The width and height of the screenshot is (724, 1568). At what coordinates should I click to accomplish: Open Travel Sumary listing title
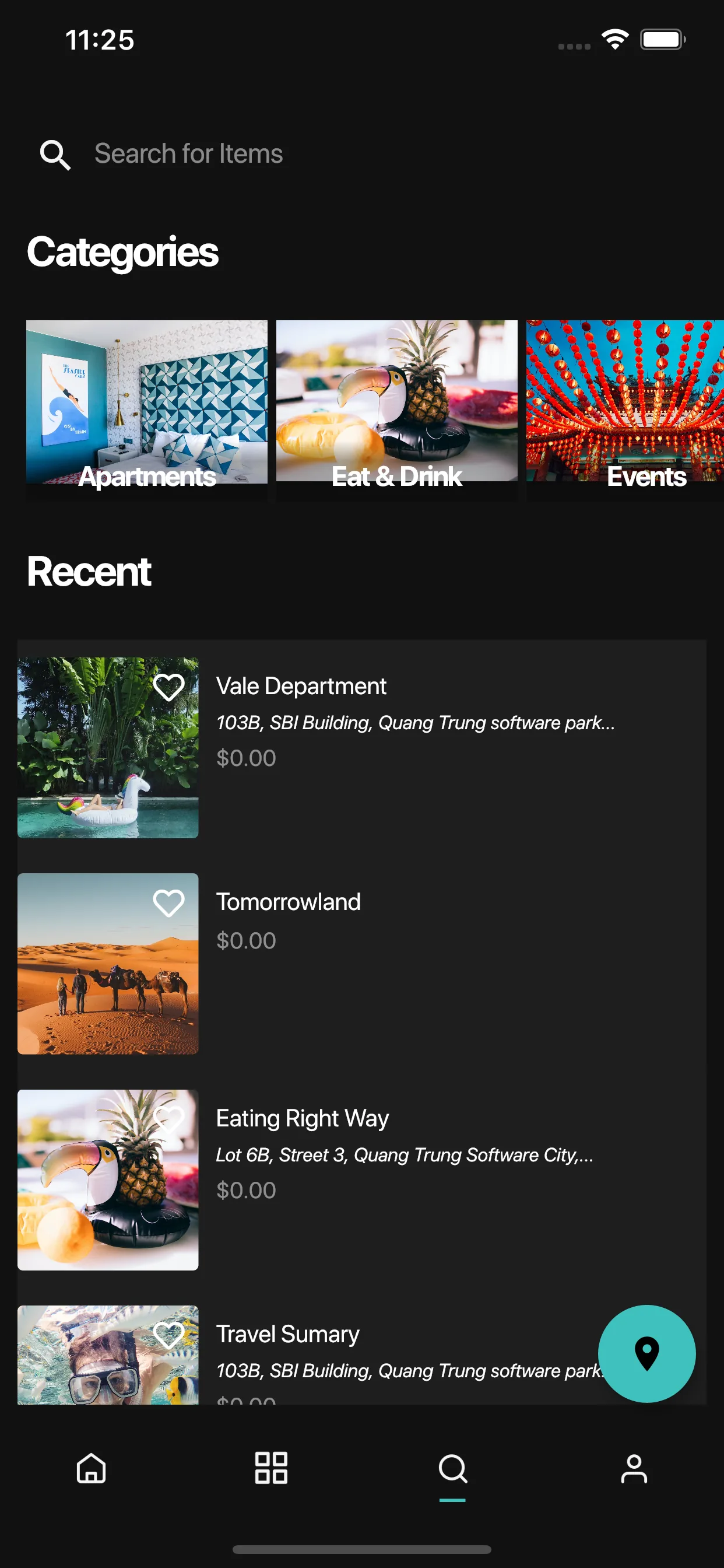(x=288, y=1334)
